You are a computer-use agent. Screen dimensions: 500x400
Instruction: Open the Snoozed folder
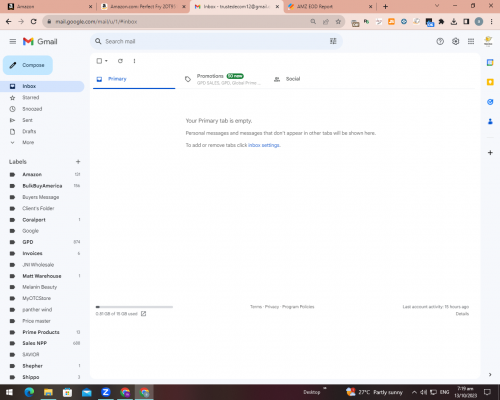(x=32, y=109)
